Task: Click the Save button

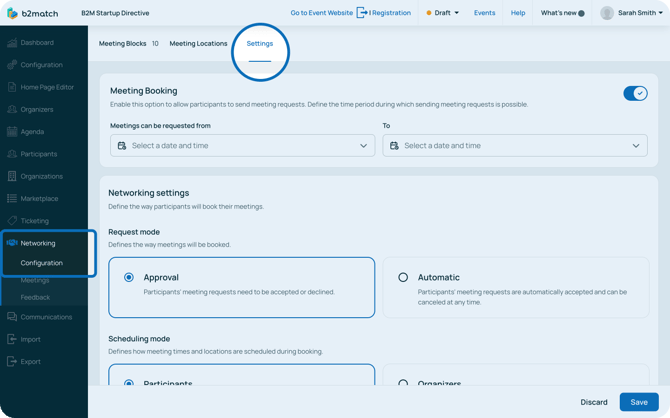Action: point(639,402)
